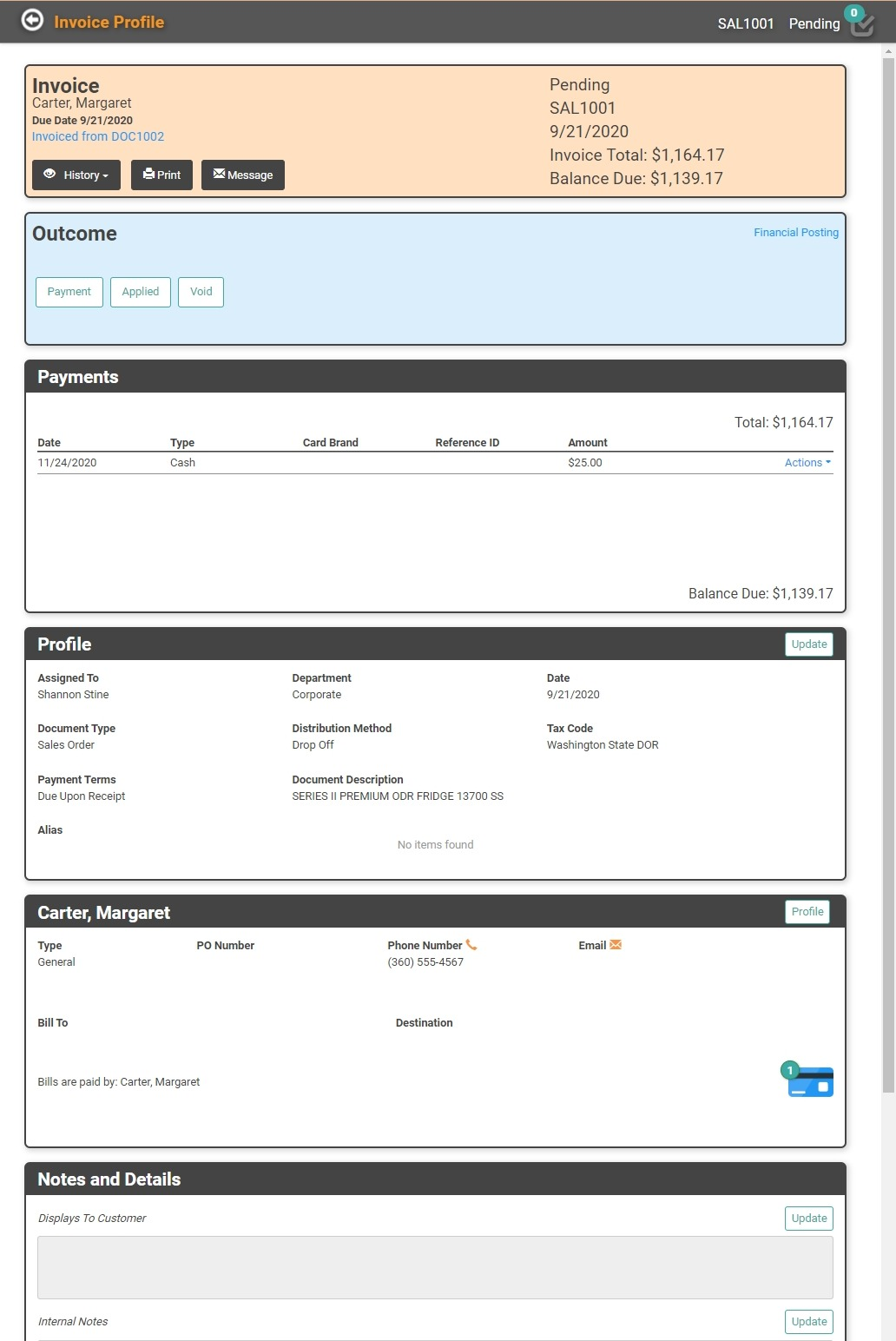
Task: Click the Void outcome button
Action: point(201,292)
